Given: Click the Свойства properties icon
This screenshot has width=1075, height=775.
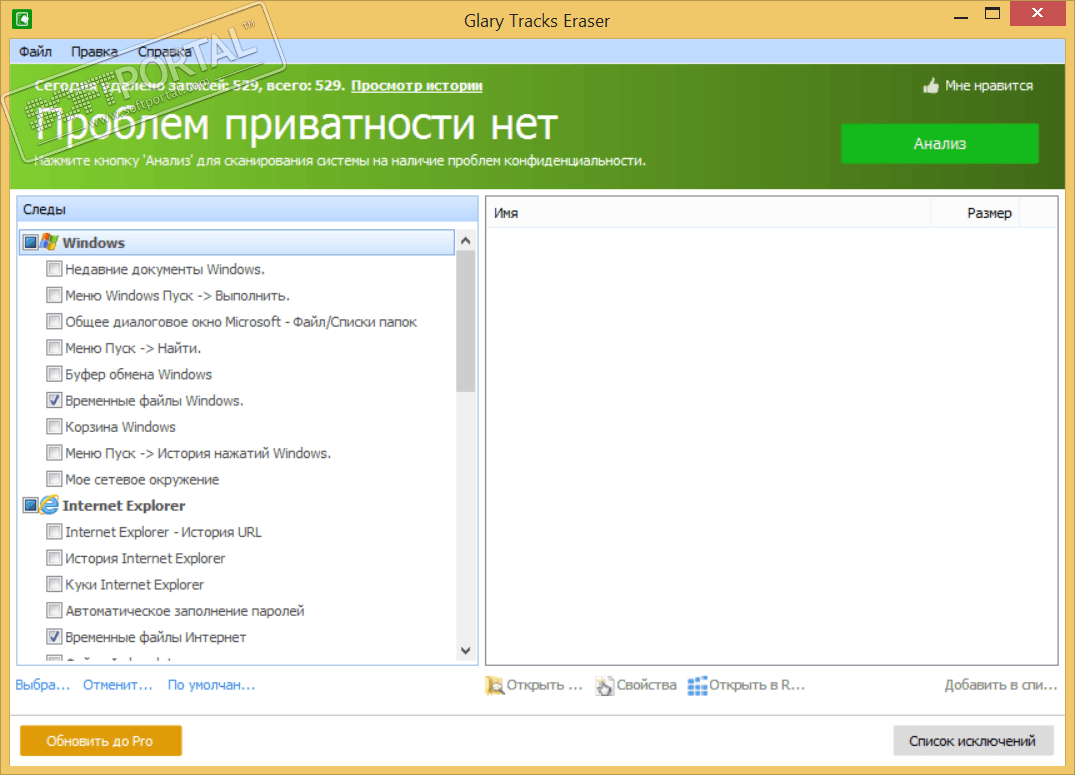Looking at the screenshot, I should pyautogui.click(x=605, y=685).
